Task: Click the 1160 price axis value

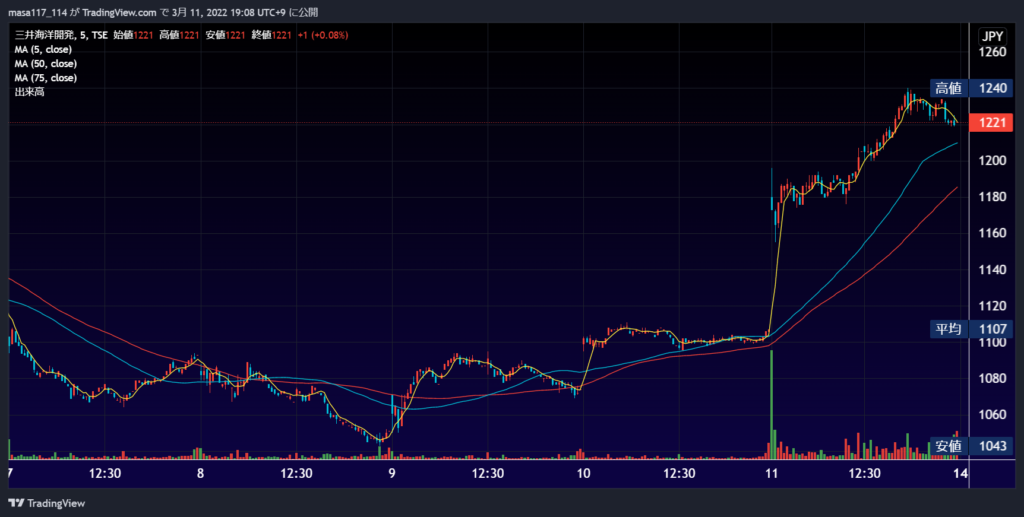Action: pos(992,233)
